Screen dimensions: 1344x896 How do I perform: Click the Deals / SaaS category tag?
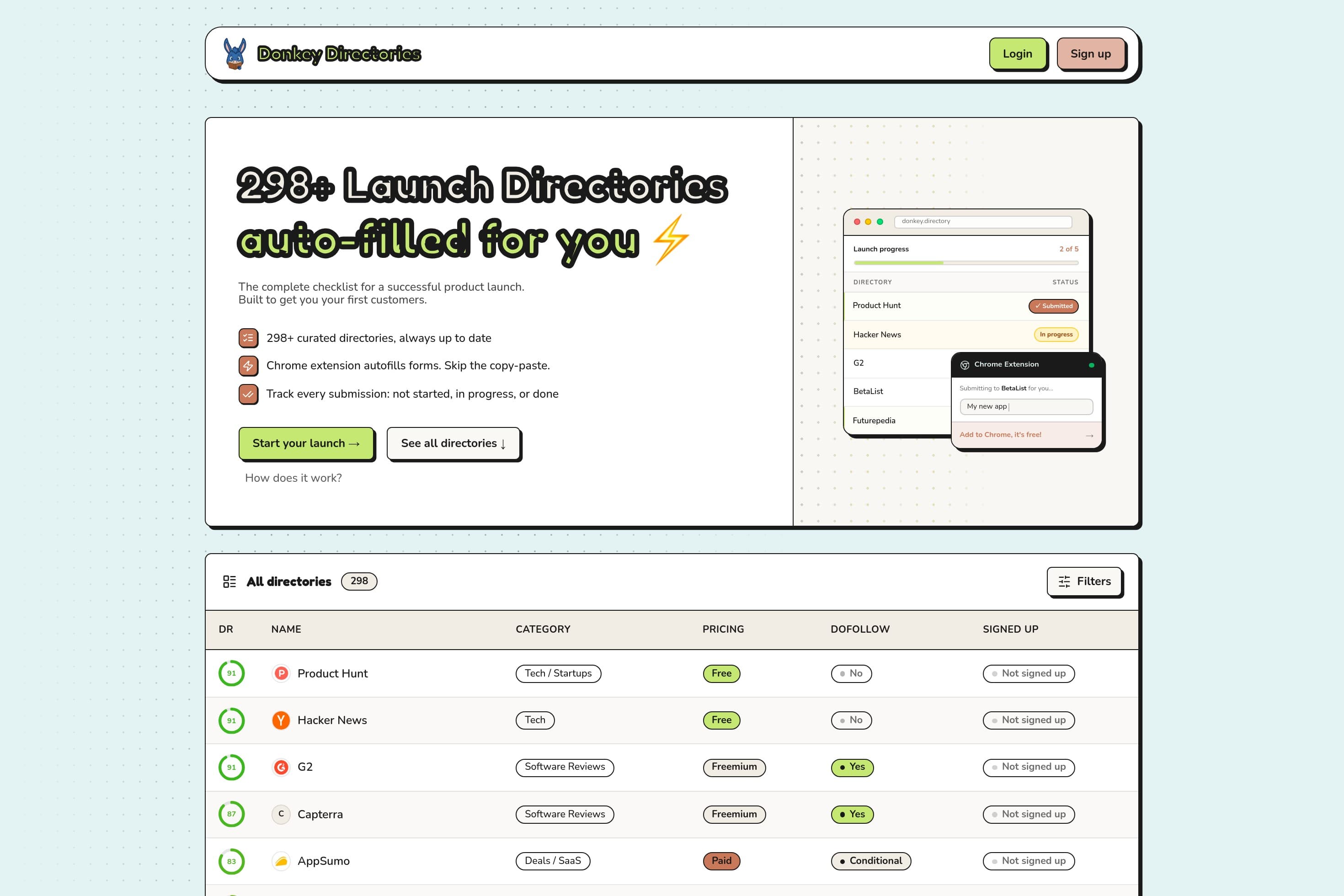(x=553, y=861)
